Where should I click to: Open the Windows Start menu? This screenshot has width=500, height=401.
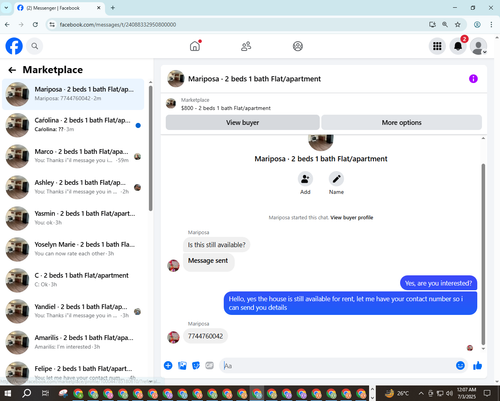(x=8, y=393)
